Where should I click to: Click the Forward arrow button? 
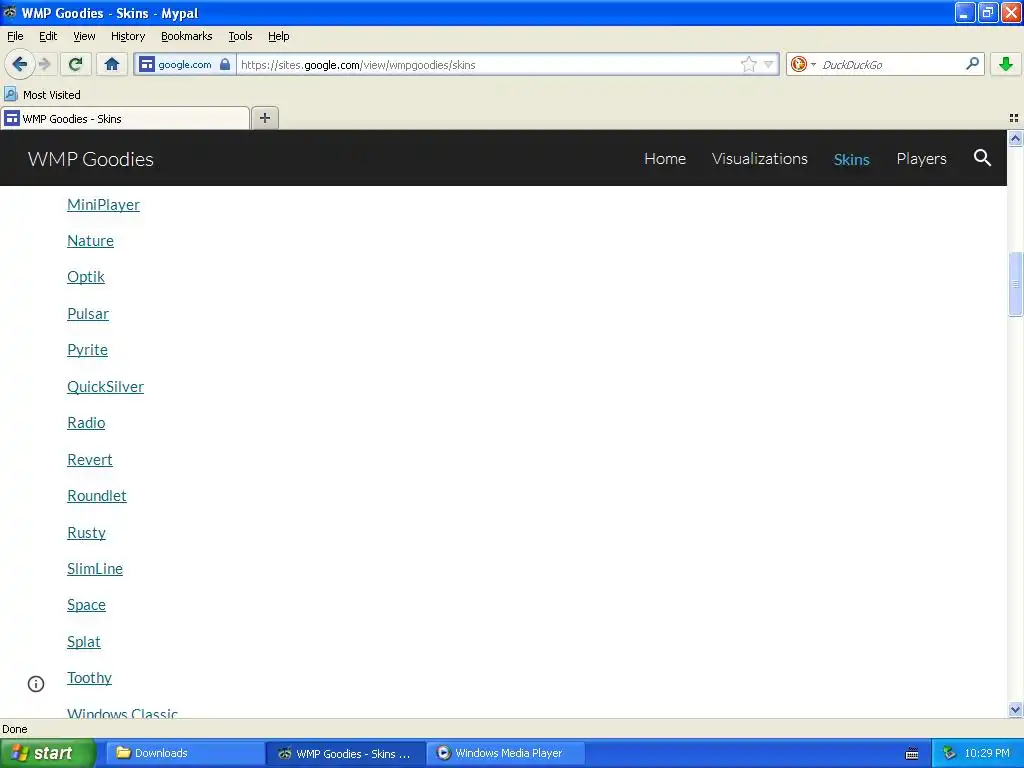(x=44, y=64)
